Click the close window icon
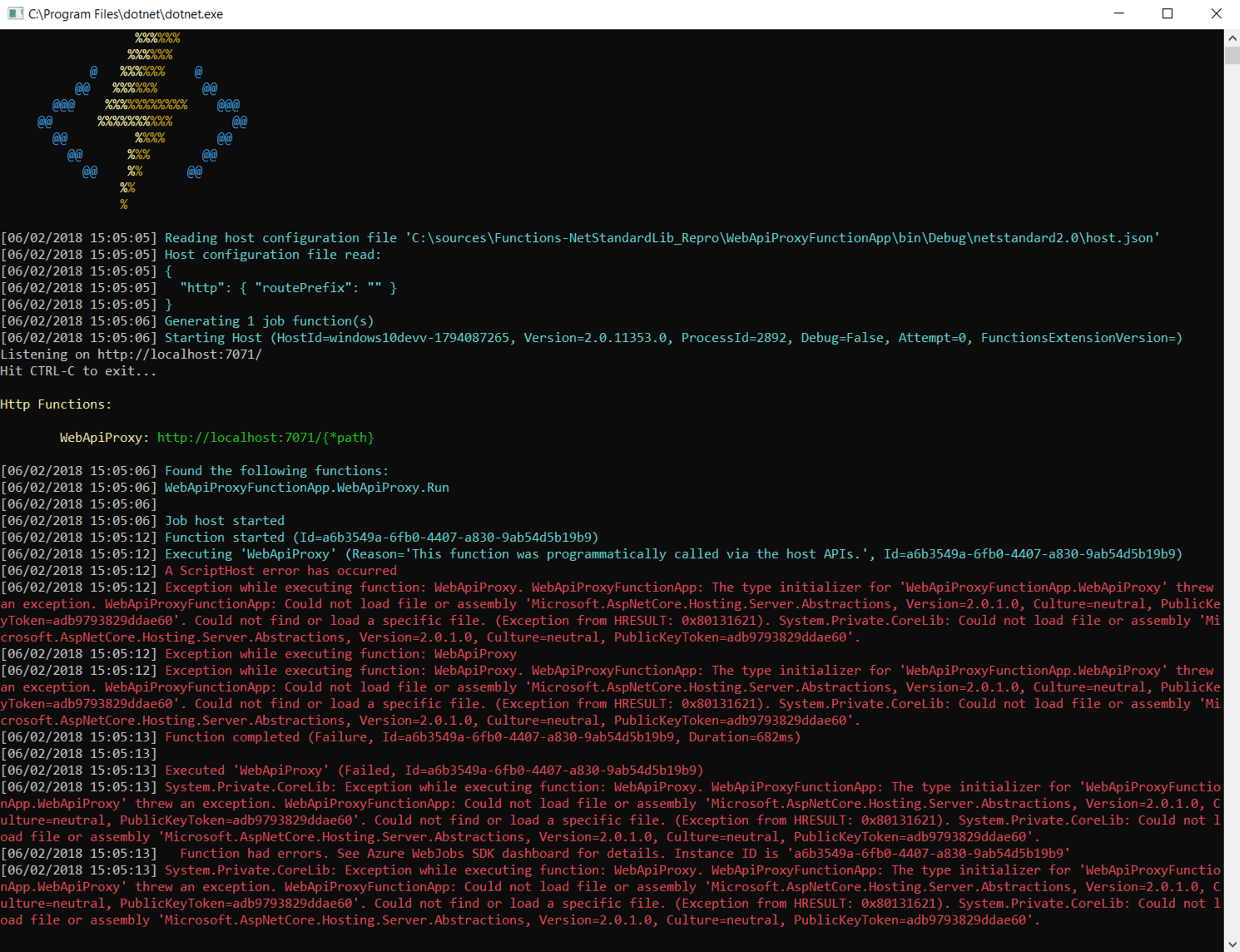The width and height of the screenshot is (1240, 952). [1216, 13]
